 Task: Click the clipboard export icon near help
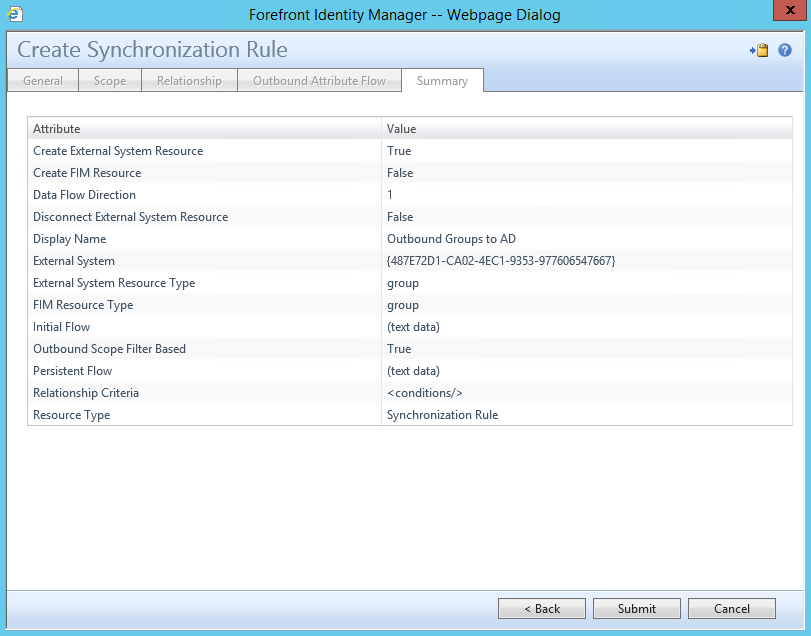pos(759,50)
